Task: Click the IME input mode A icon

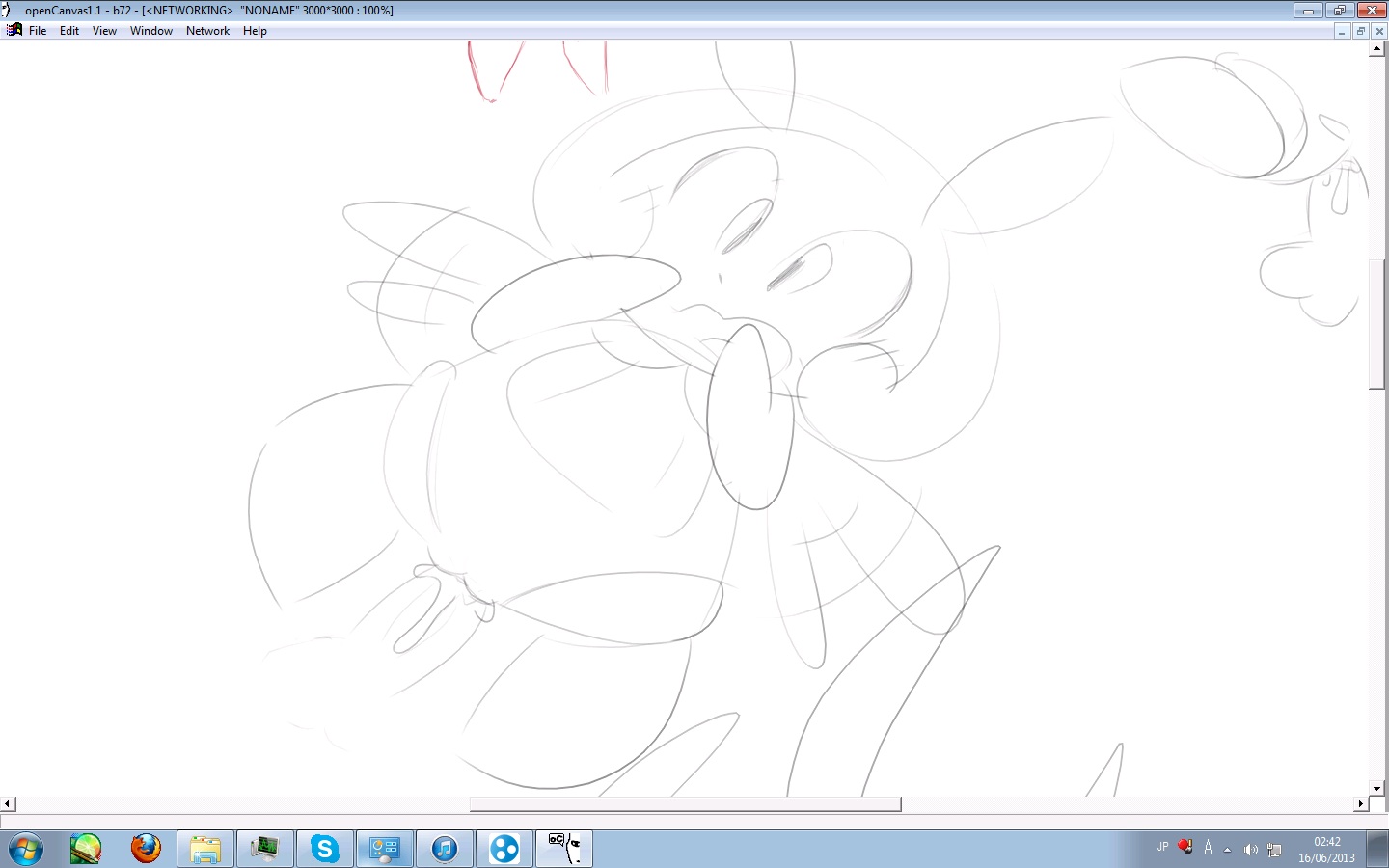Action: (1208, 848)
